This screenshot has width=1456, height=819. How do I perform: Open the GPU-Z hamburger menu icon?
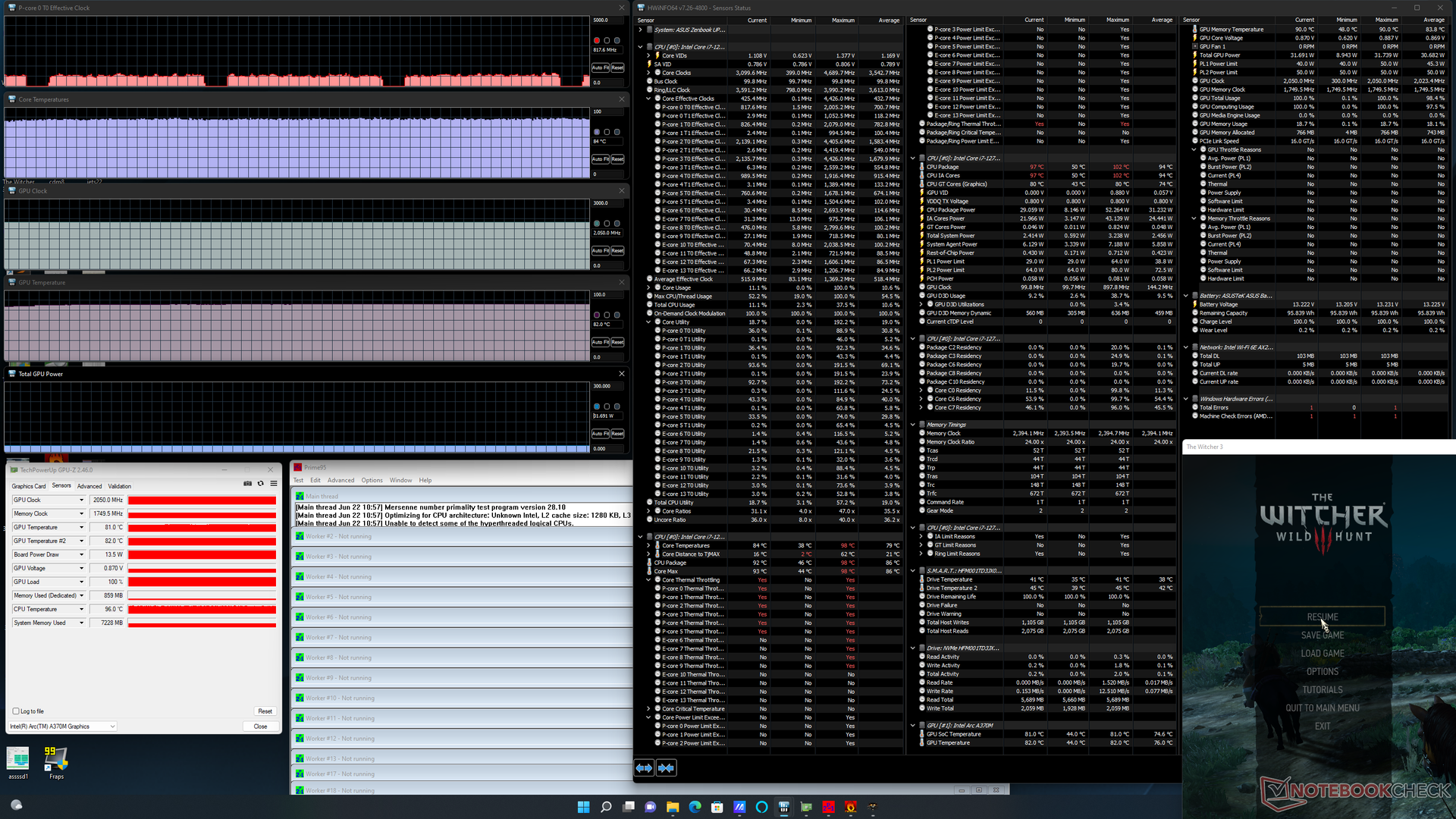pyautogui.click(x=274, y=484)
